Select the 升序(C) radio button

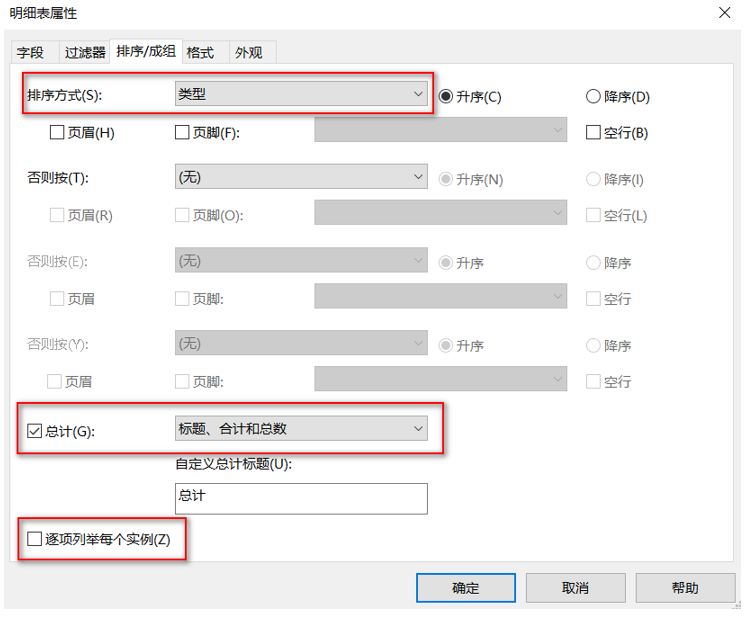(x=447, y=96)
